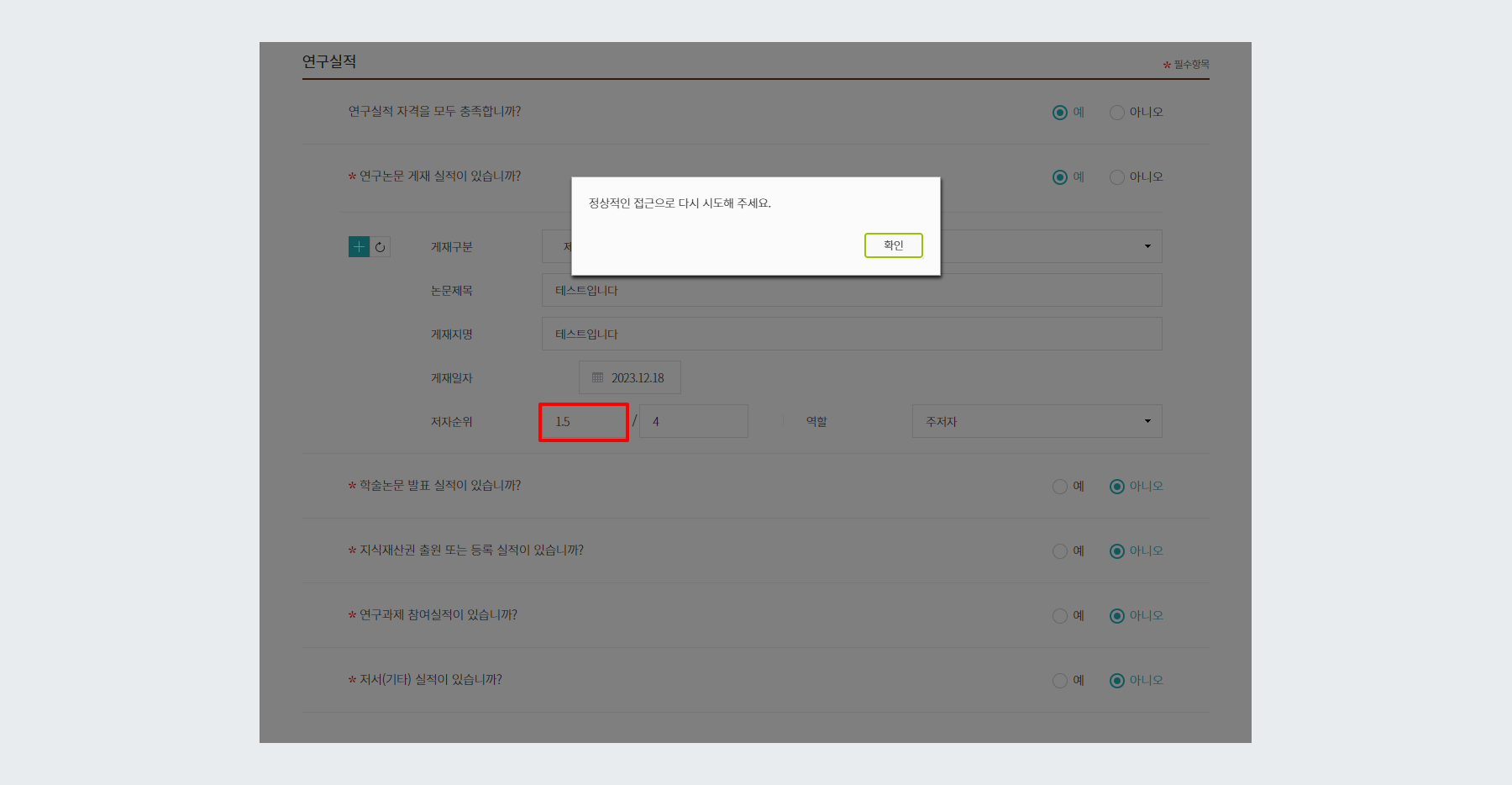Click the 연구실적 section heading
1512x785 pixels.
click(x=329, y=61)
